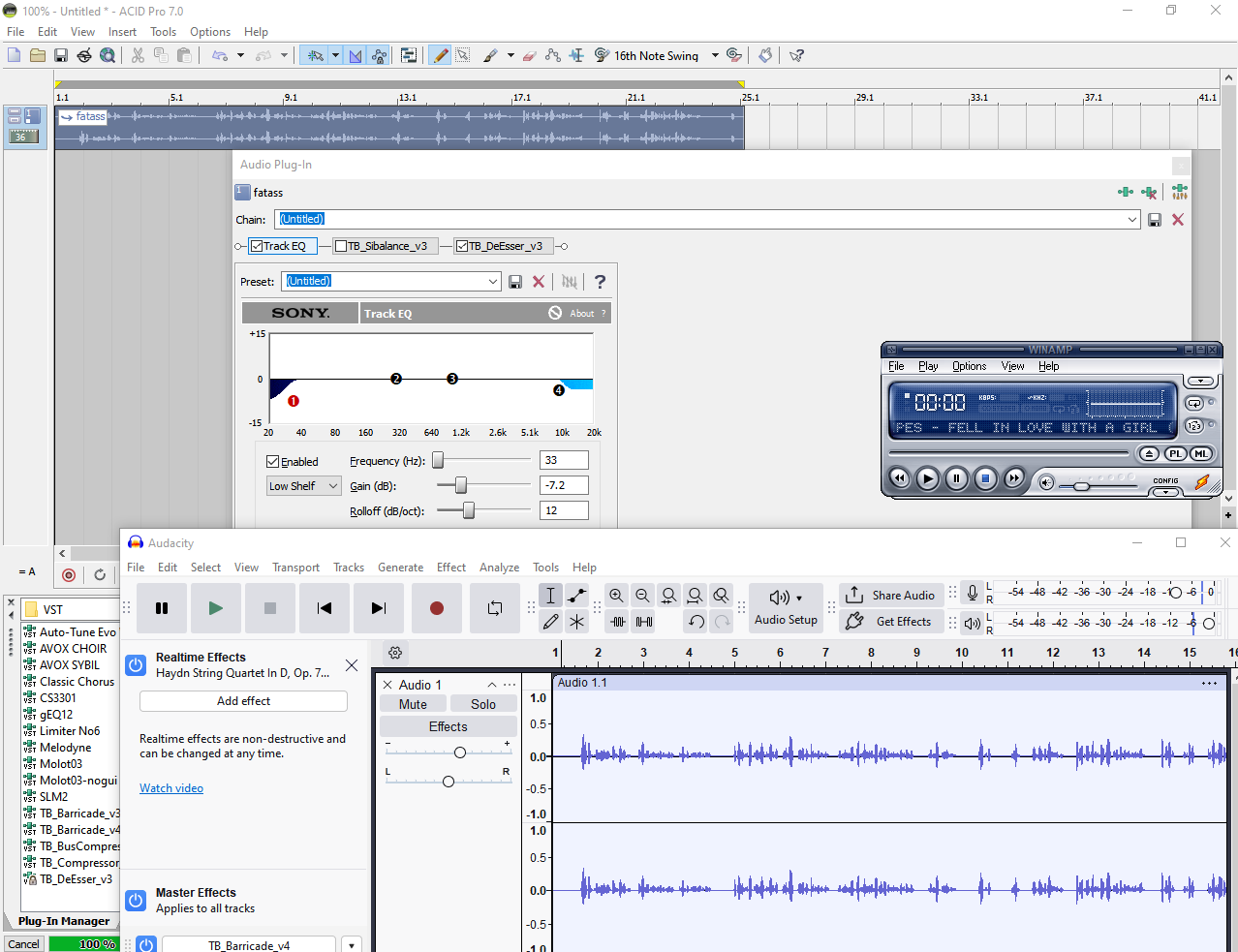Toggle Audacity's Loop button
The height and width of the screenshot is (952, 1238).
(495, 608)
